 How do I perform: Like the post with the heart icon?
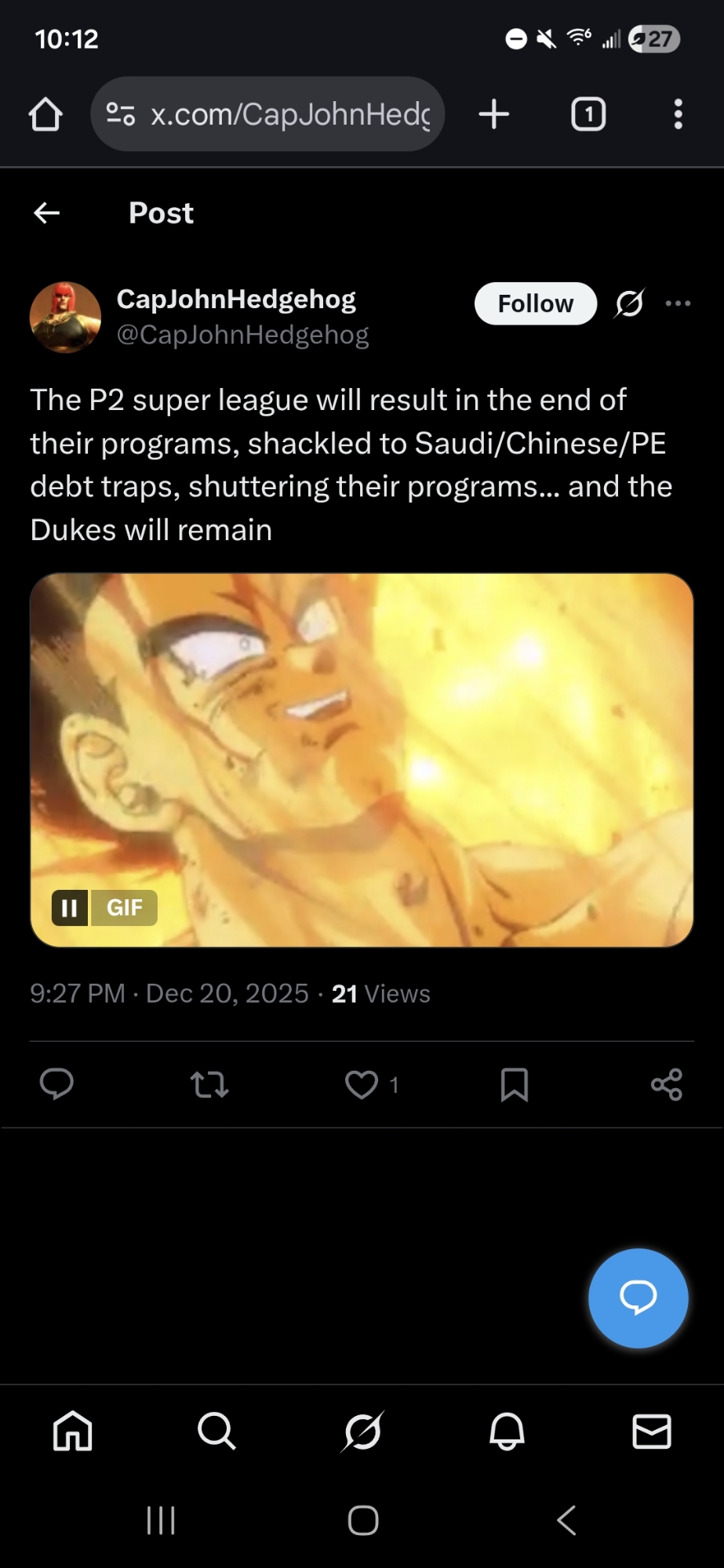[x=362, y=1084]
